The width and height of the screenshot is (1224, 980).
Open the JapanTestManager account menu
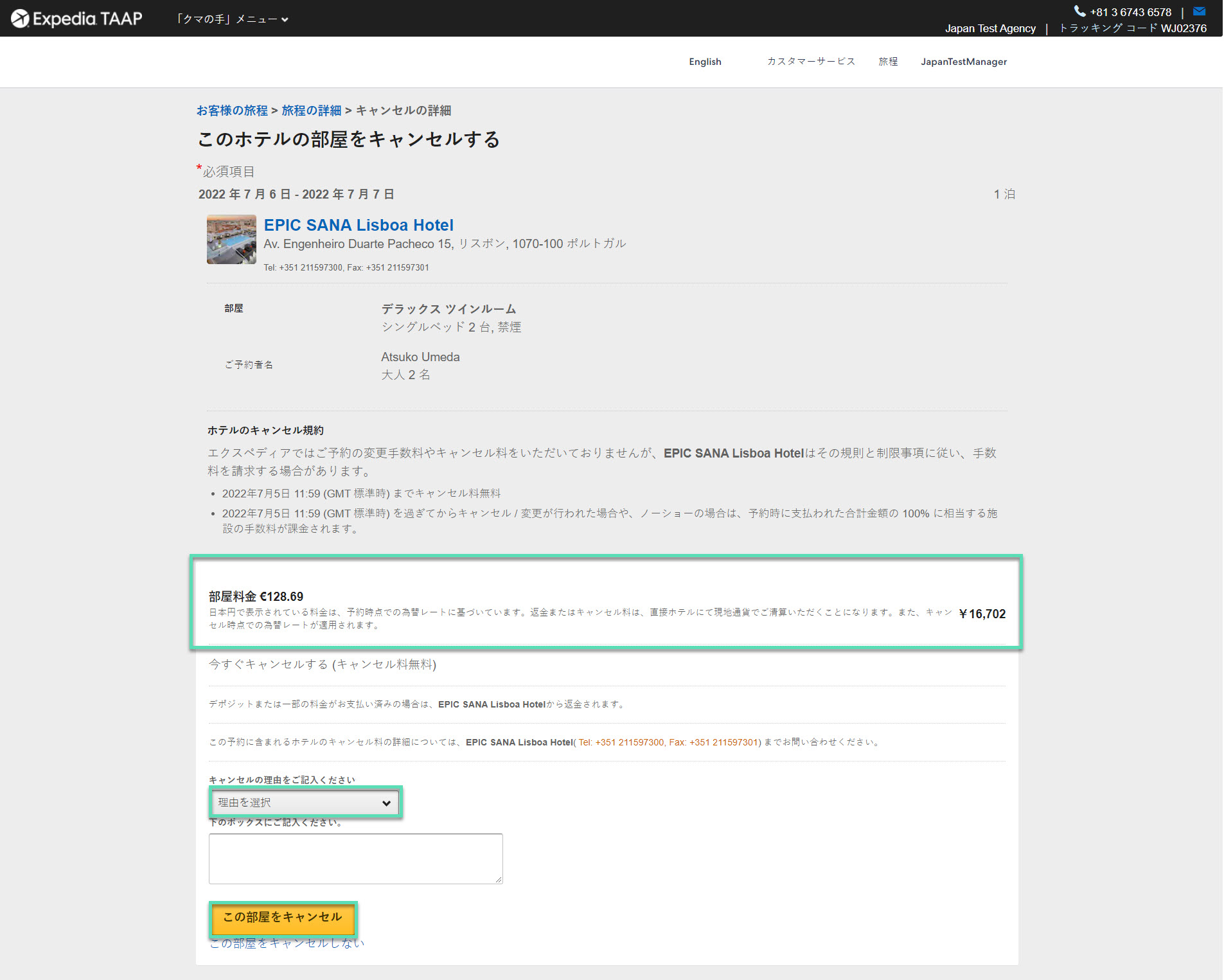(964, 62)
